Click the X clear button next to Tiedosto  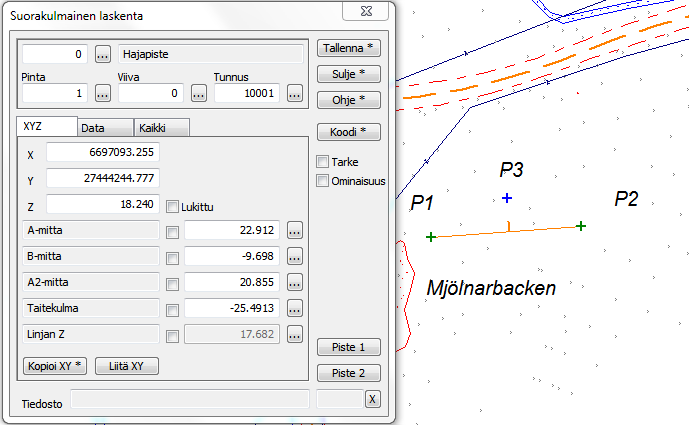click(x=373, y=399)
